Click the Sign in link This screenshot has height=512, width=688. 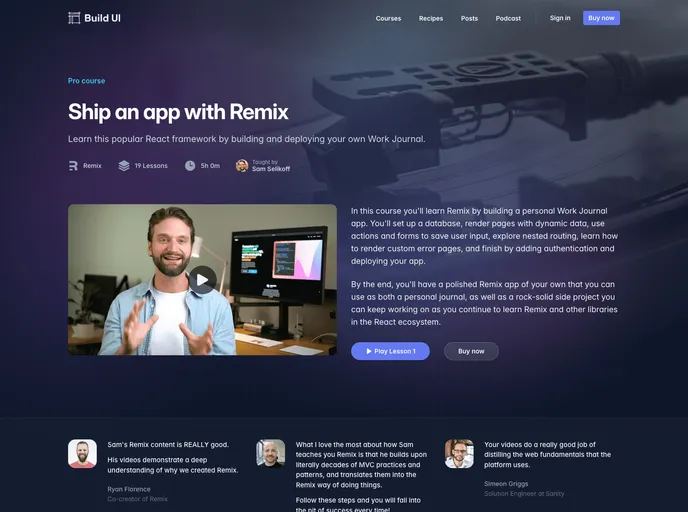coord(560,18)
